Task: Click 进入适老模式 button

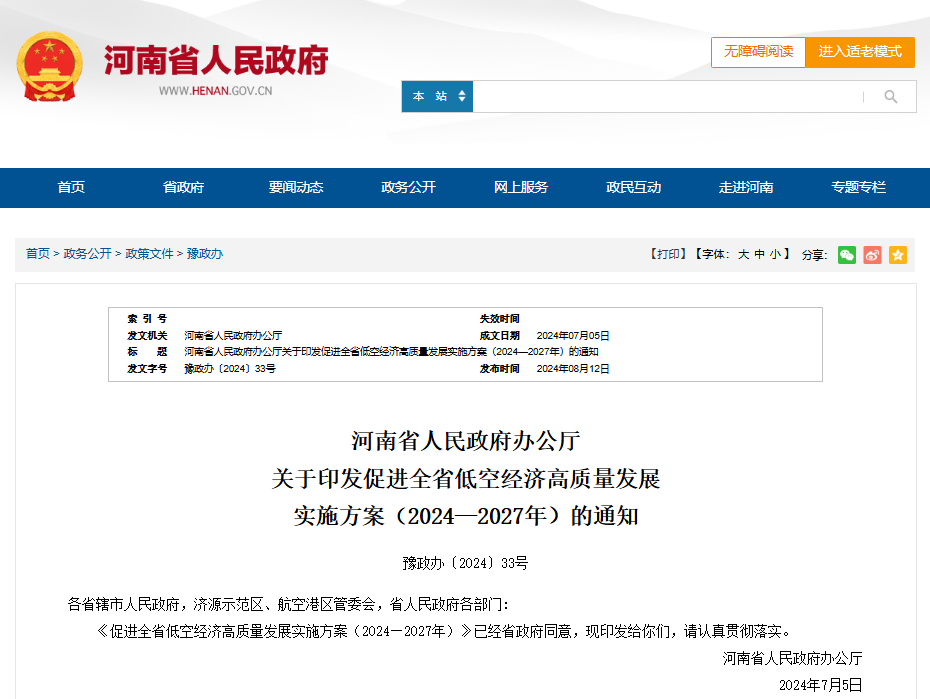Action: pos(860,52)
